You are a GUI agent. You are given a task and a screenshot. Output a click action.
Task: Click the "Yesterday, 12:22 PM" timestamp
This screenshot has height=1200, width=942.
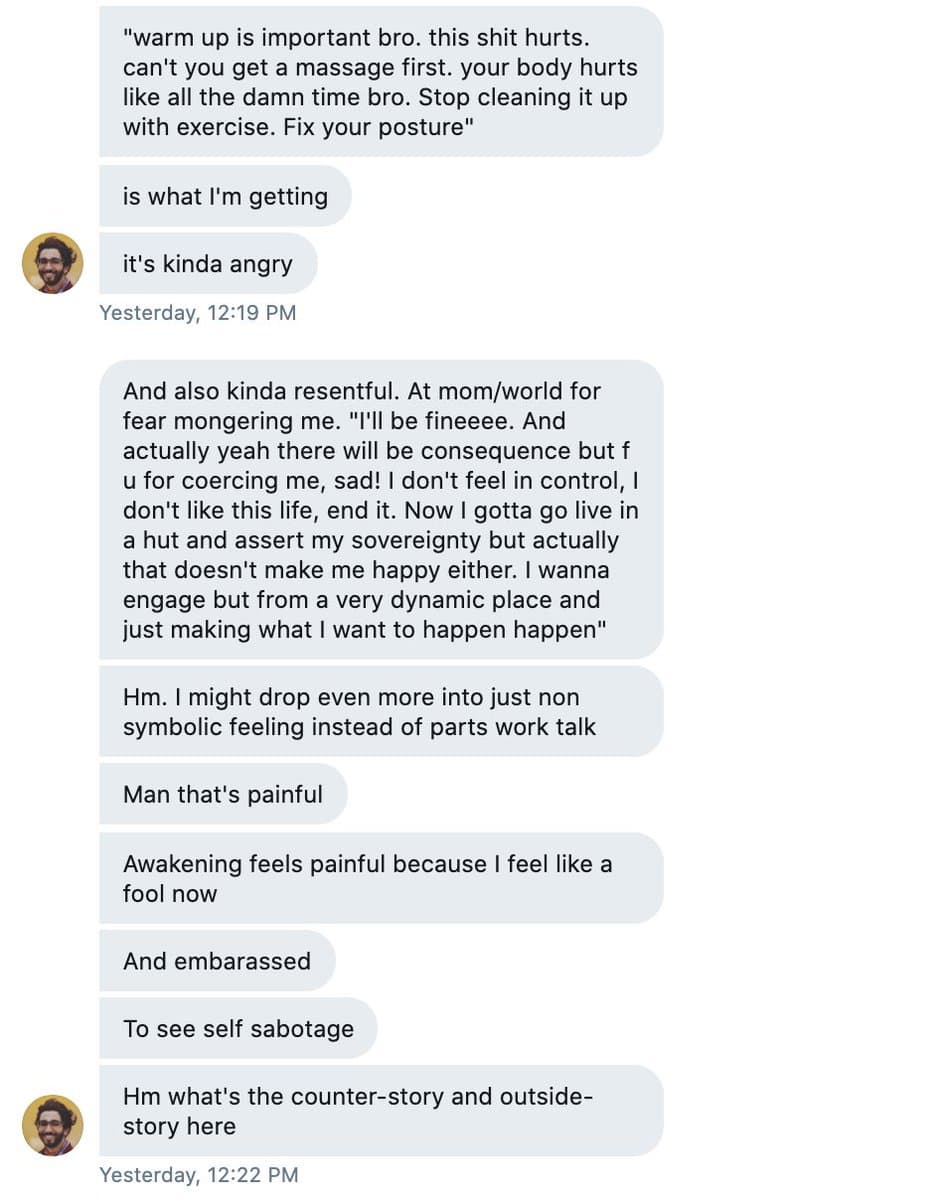coord(198,1174)
